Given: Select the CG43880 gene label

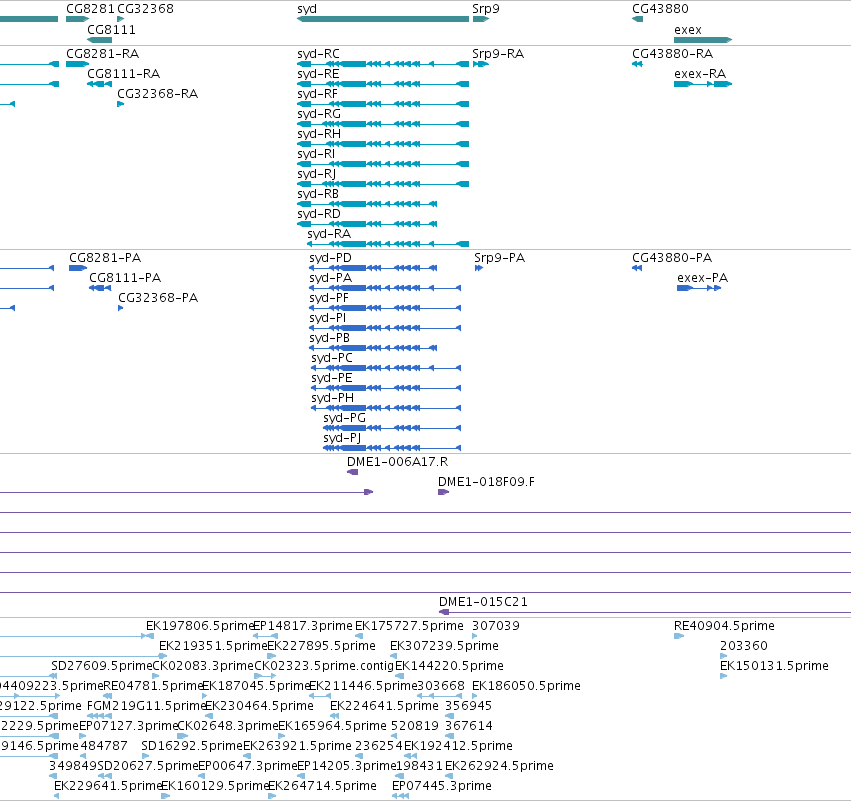Looking at the screenshot, I should (660, 9).
